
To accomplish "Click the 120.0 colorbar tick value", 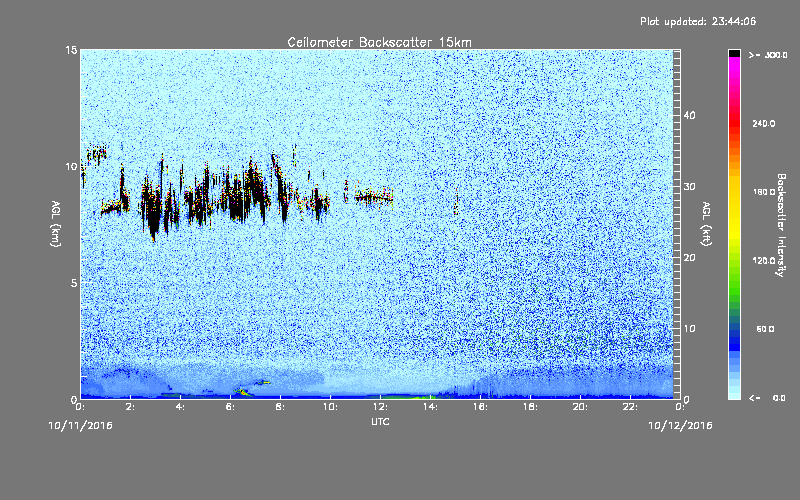I will pyautogui.click(x=764, y=261).
